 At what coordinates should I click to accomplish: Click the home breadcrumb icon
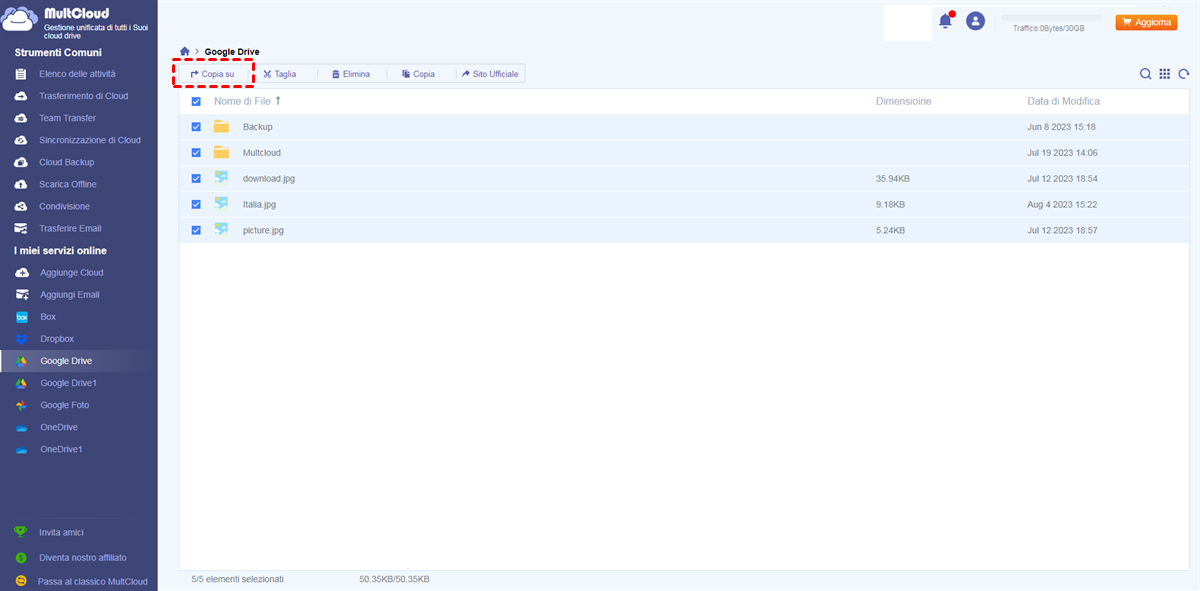184,51
